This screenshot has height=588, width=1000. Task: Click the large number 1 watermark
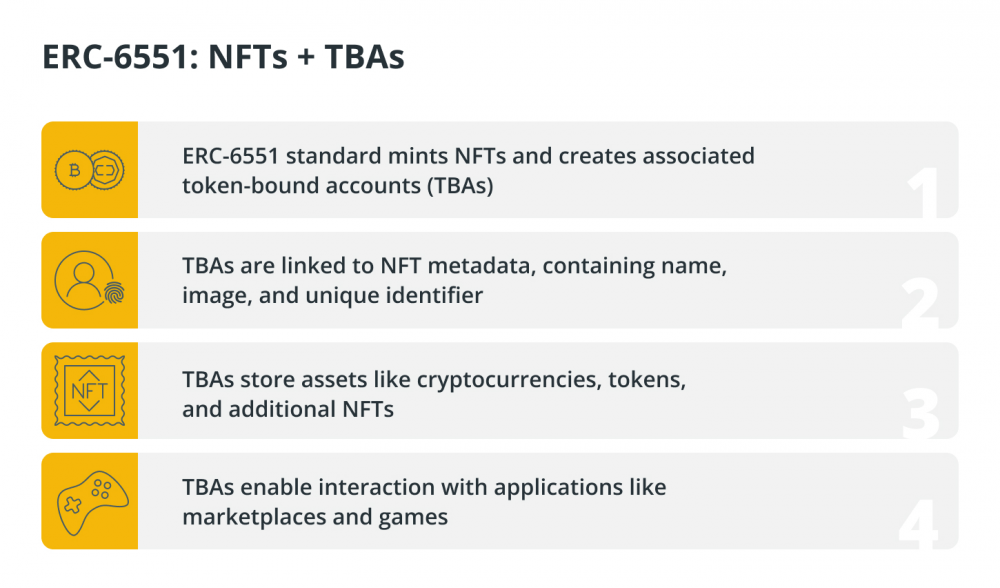[x=923, y=192]
